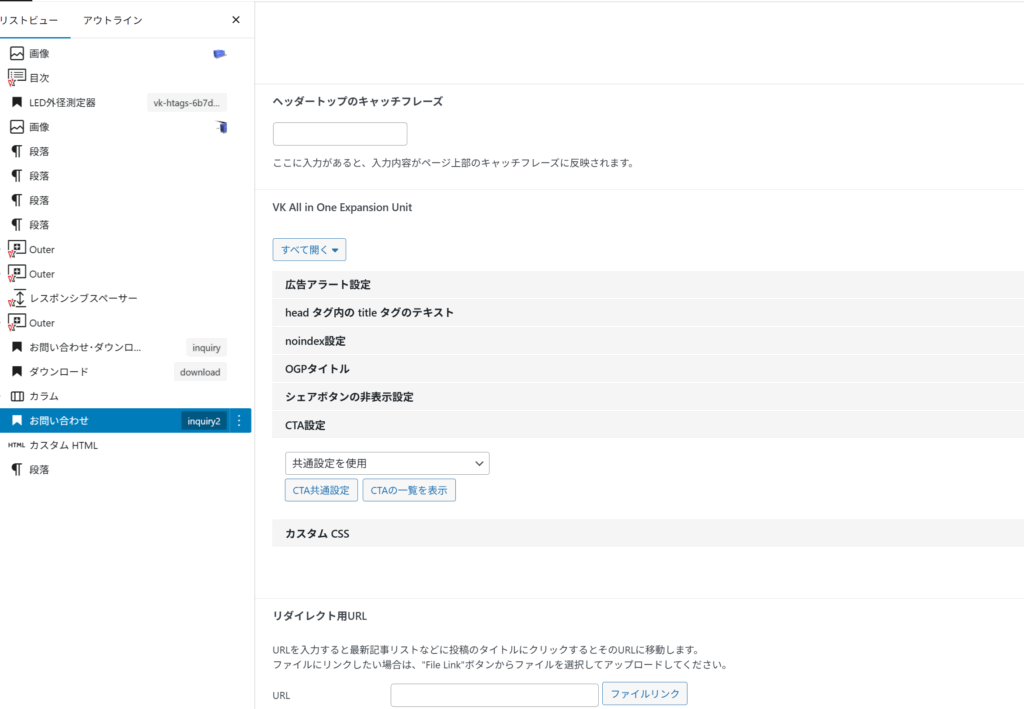
Task: Select the カスタム HTML block in the list
Action: point(63,445)
